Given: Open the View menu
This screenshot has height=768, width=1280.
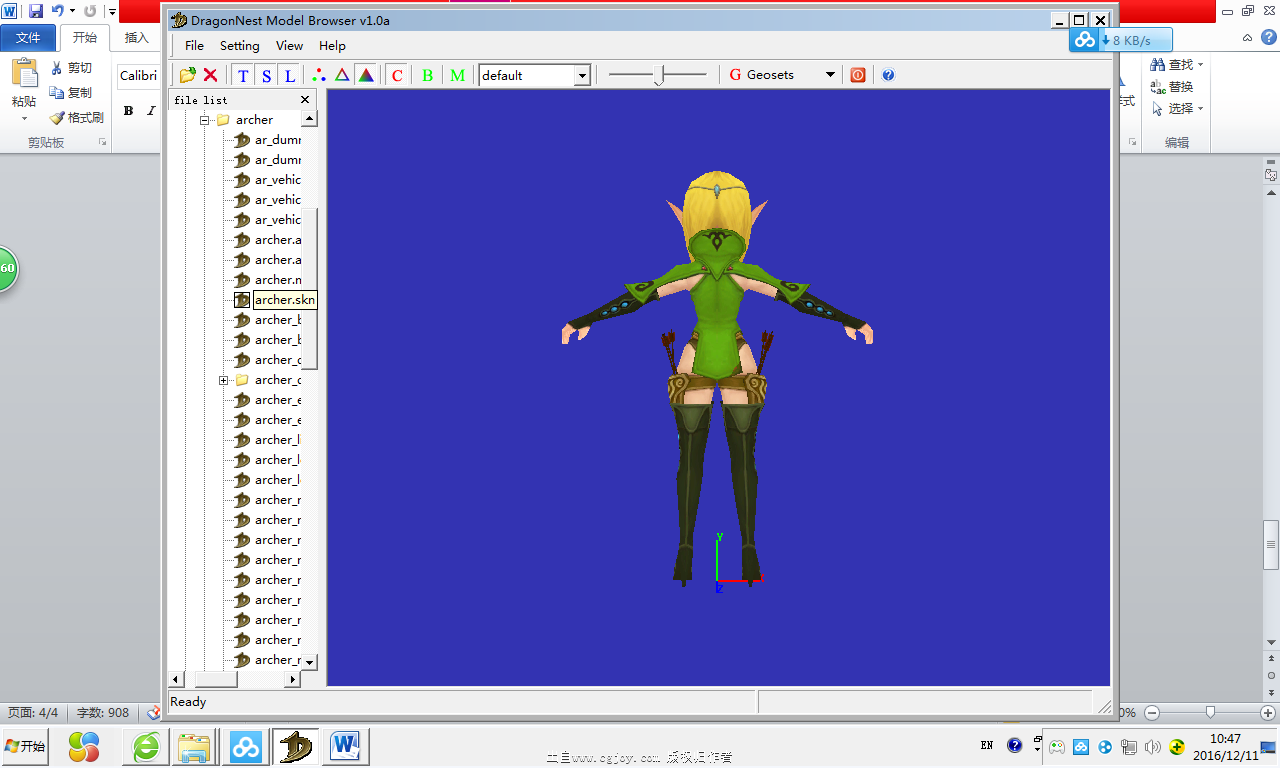Looking at the screenshot, I should coord(289,45).
